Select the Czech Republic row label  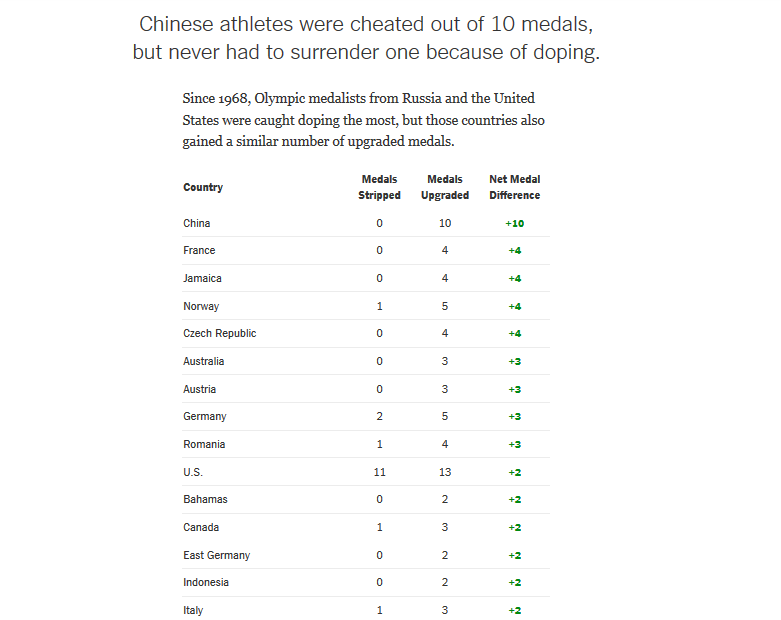point(219,334)
